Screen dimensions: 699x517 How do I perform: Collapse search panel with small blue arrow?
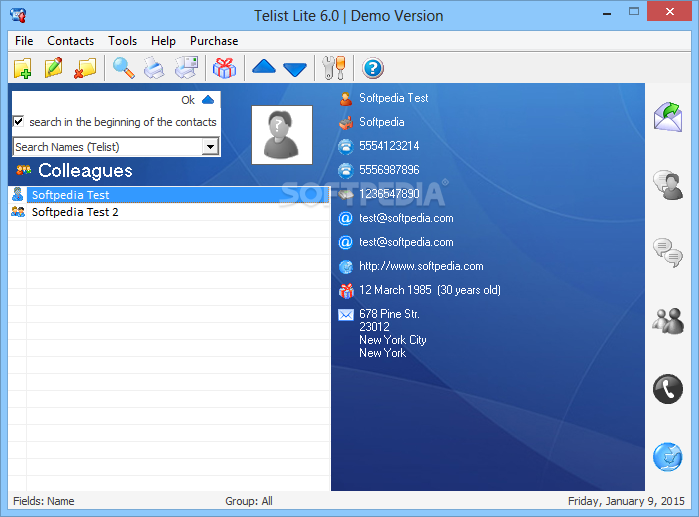click(208, 100)
